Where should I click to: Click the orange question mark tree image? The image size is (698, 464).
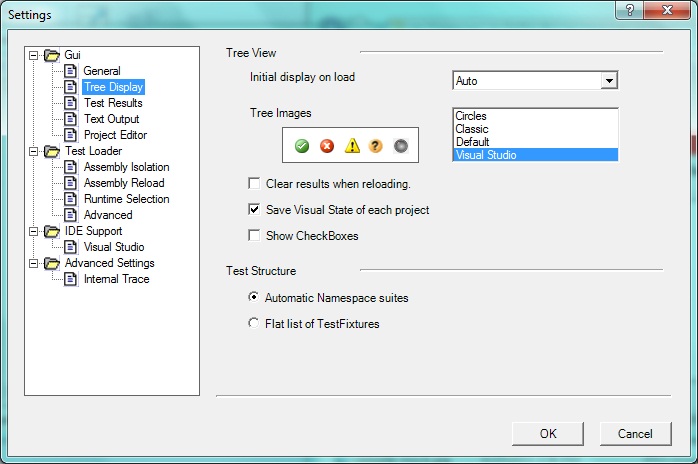pyautogui.click(x=376, y=146)
